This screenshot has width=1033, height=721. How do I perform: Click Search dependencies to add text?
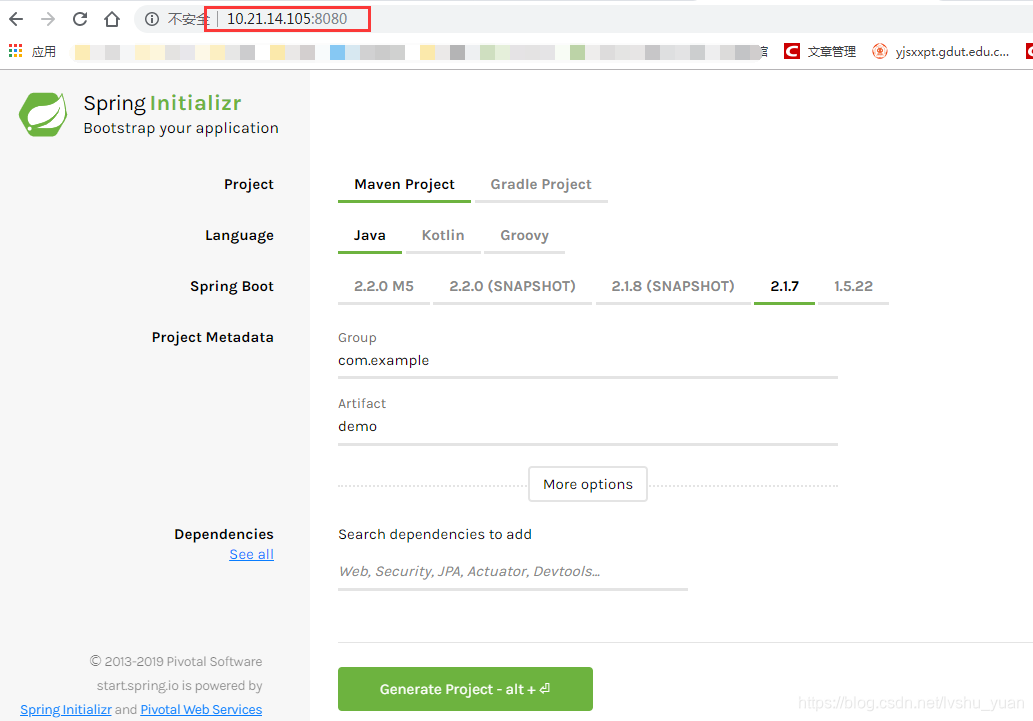pos(435,534)
